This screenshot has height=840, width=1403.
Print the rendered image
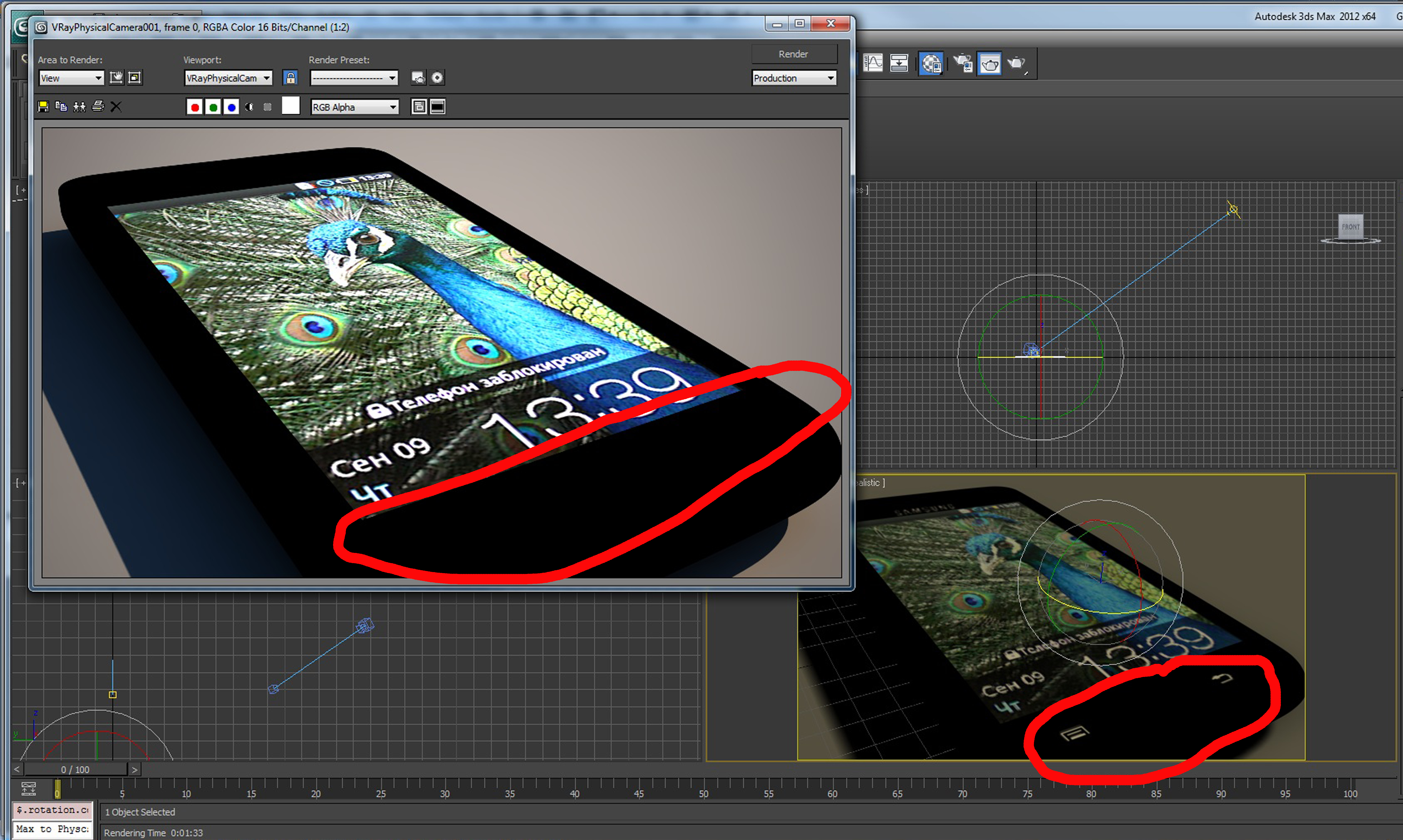pos(98,107)
